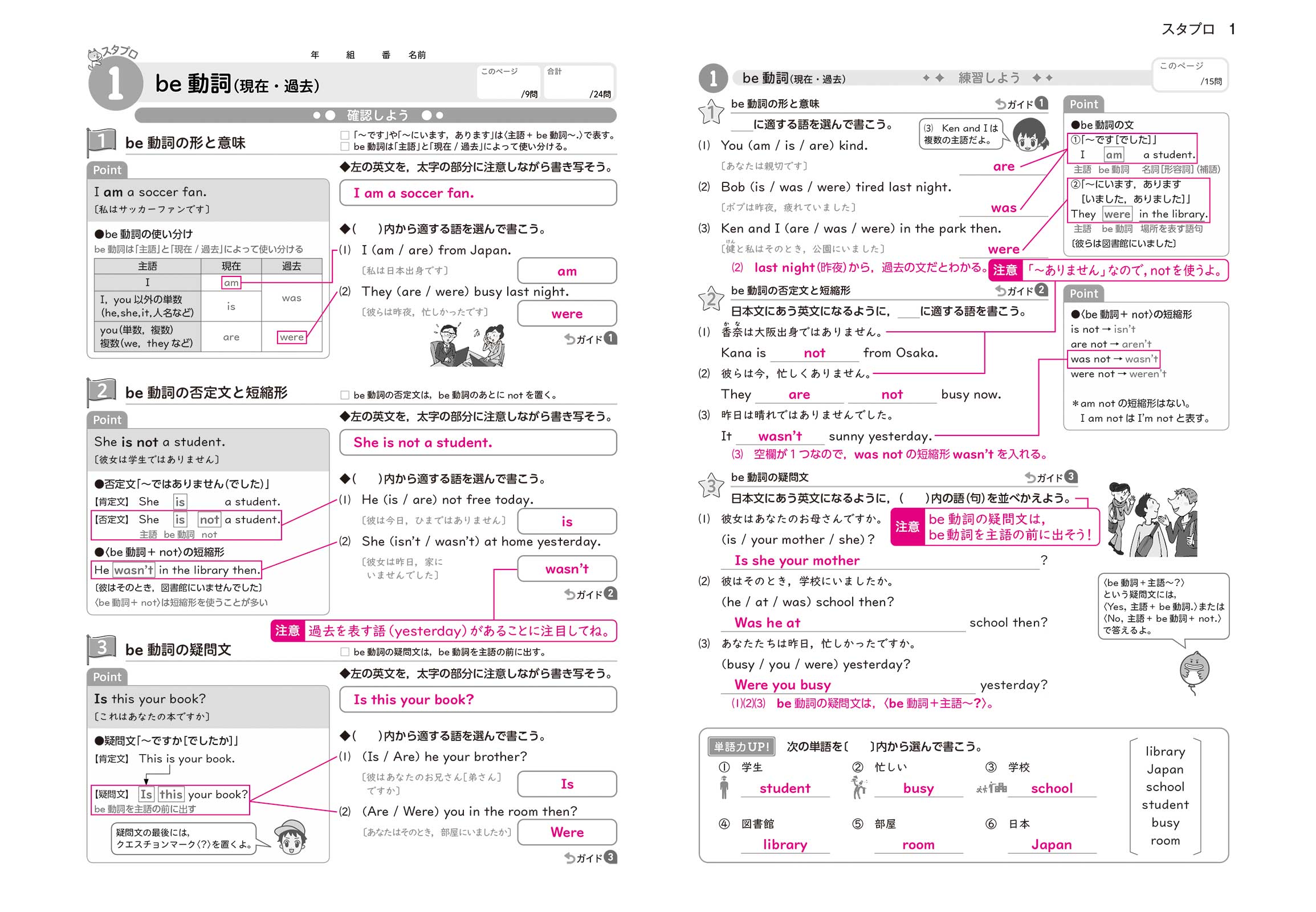Screen dimensions: 1316x912
Task: Click the boy with cap illustration
Action: 291,837
